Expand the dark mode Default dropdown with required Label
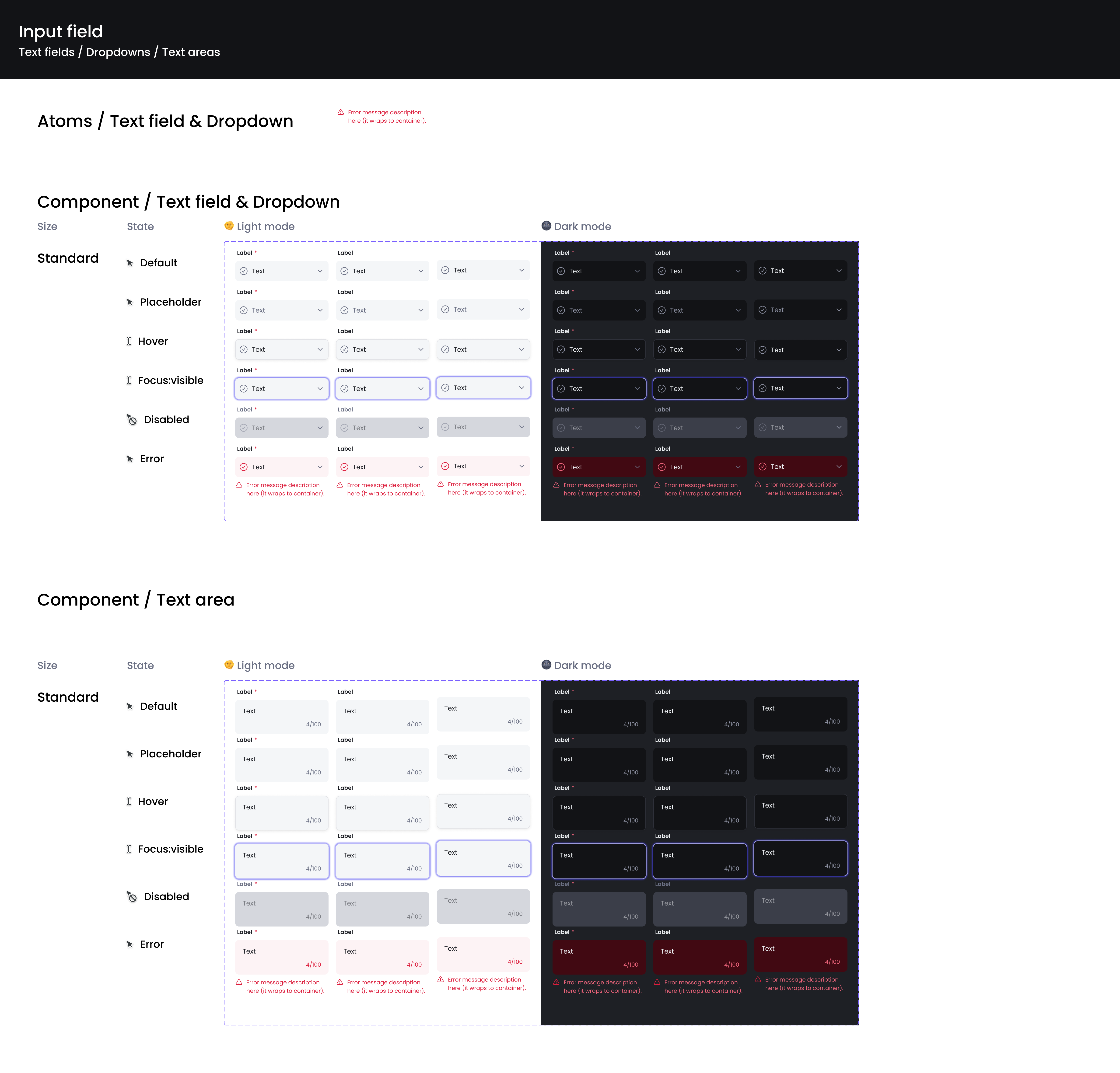This screenshot has width=1120, height=1073. tap(599, 271)
